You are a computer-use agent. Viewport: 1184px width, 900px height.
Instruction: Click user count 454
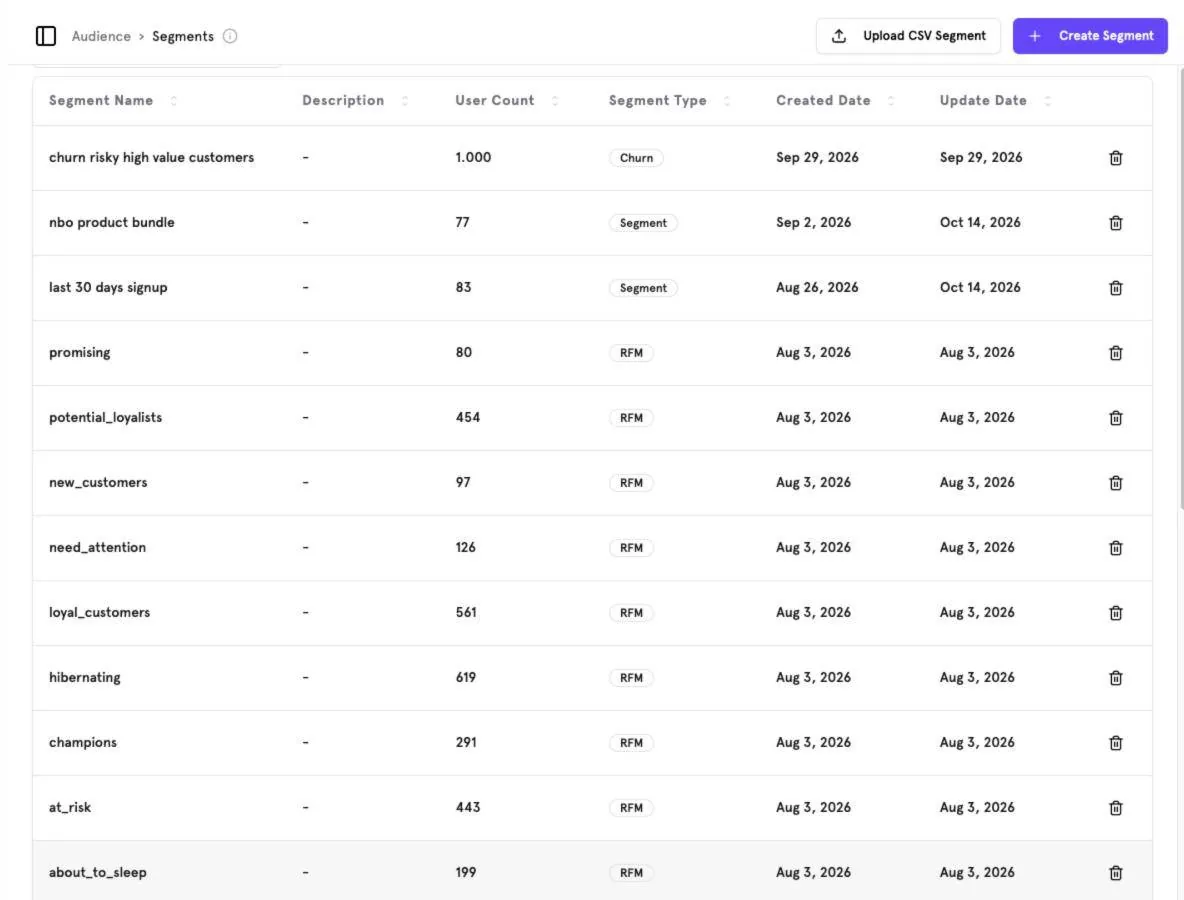(x=467, y=417)
